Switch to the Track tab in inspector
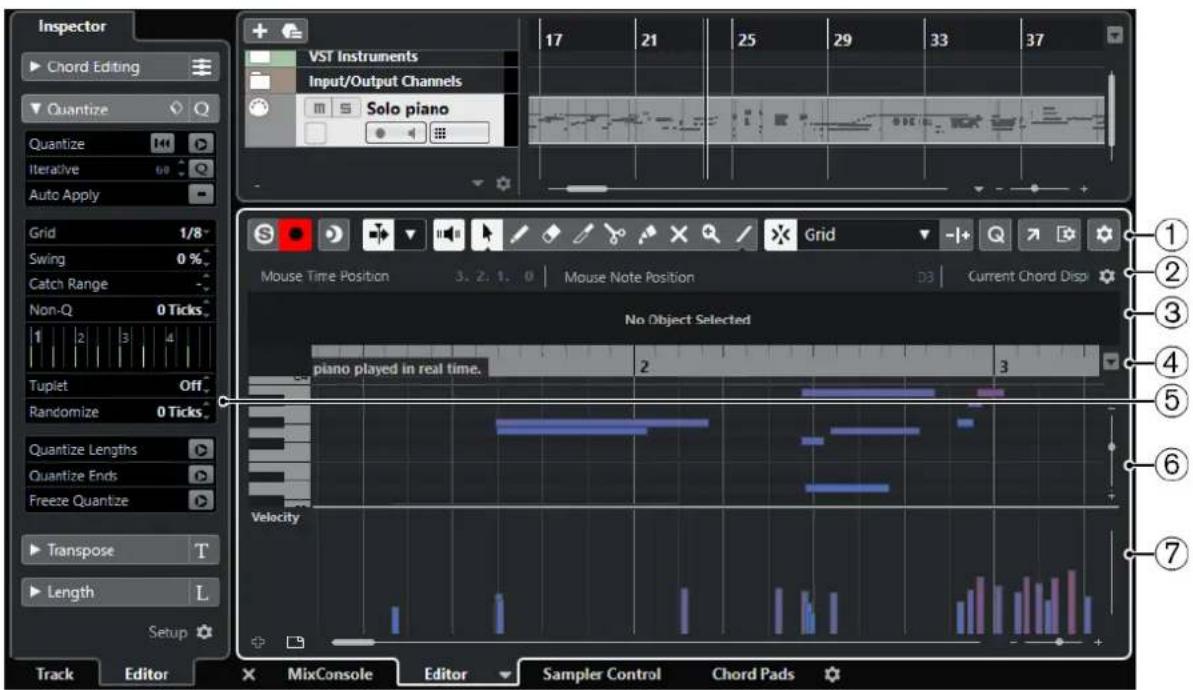Screen dimensions: 1193x690 click(x=54, y=674)
